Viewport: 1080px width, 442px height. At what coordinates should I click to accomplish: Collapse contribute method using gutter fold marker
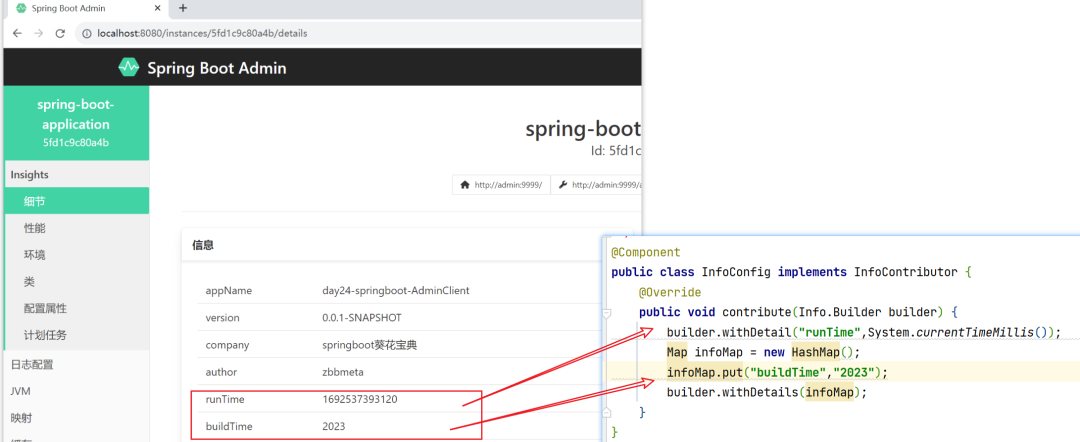point(606,313)
